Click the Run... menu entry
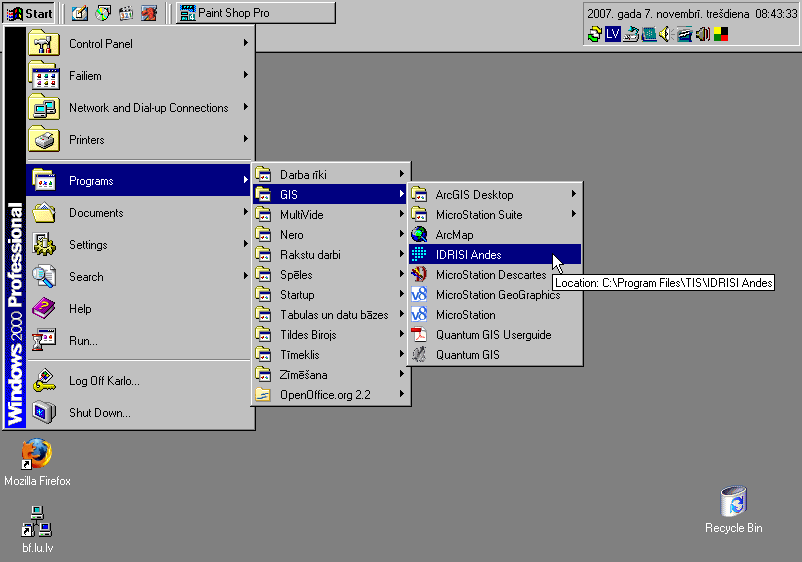Viewport: 802px width, 562px height. point(138,341)
